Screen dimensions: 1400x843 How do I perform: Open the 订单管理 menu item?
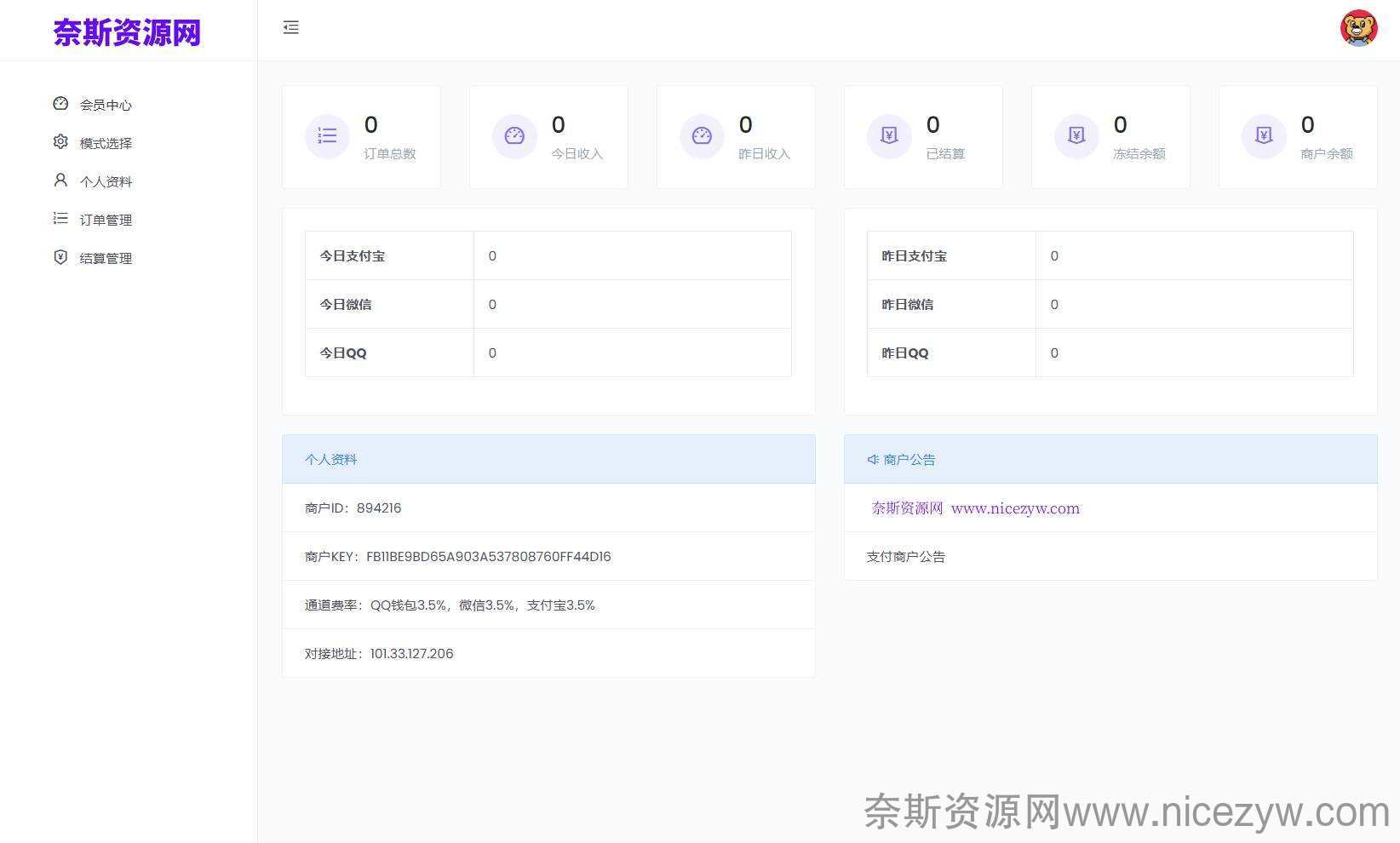coord(106,220)
